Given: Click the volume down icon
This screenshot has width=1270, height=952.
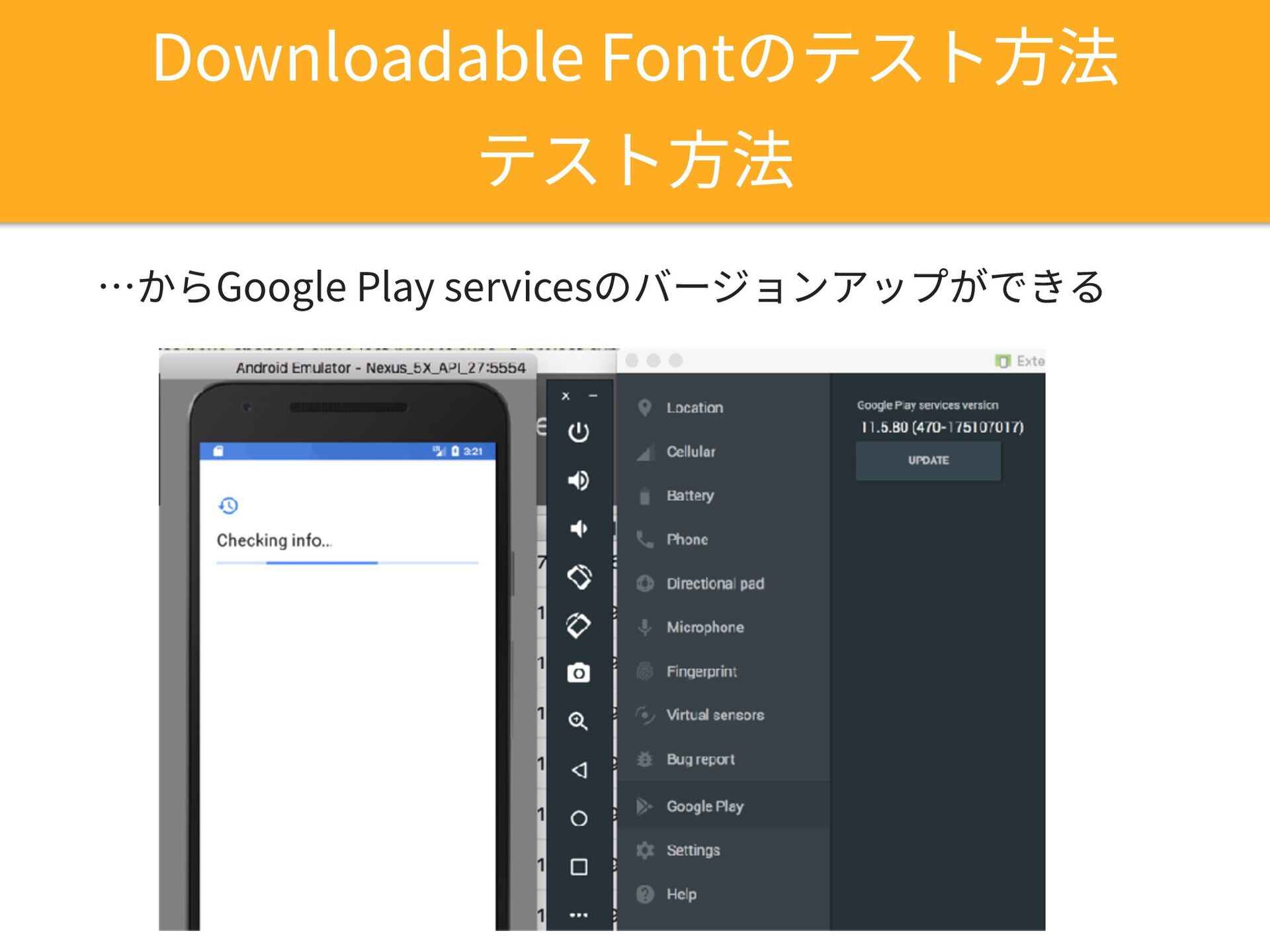Looking at the screenshot, I should [x=578, y=528].
